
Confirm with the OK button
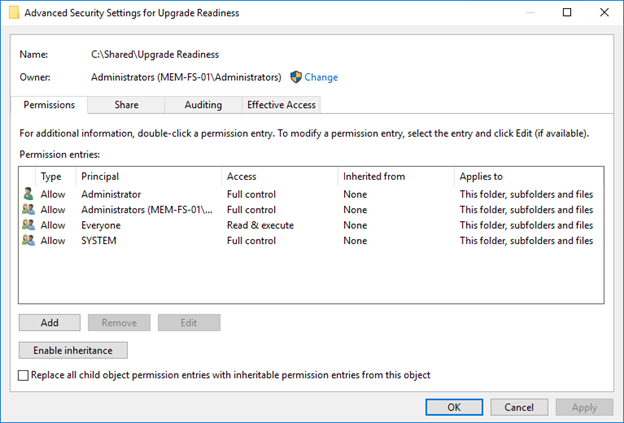(x=454, y=407)
